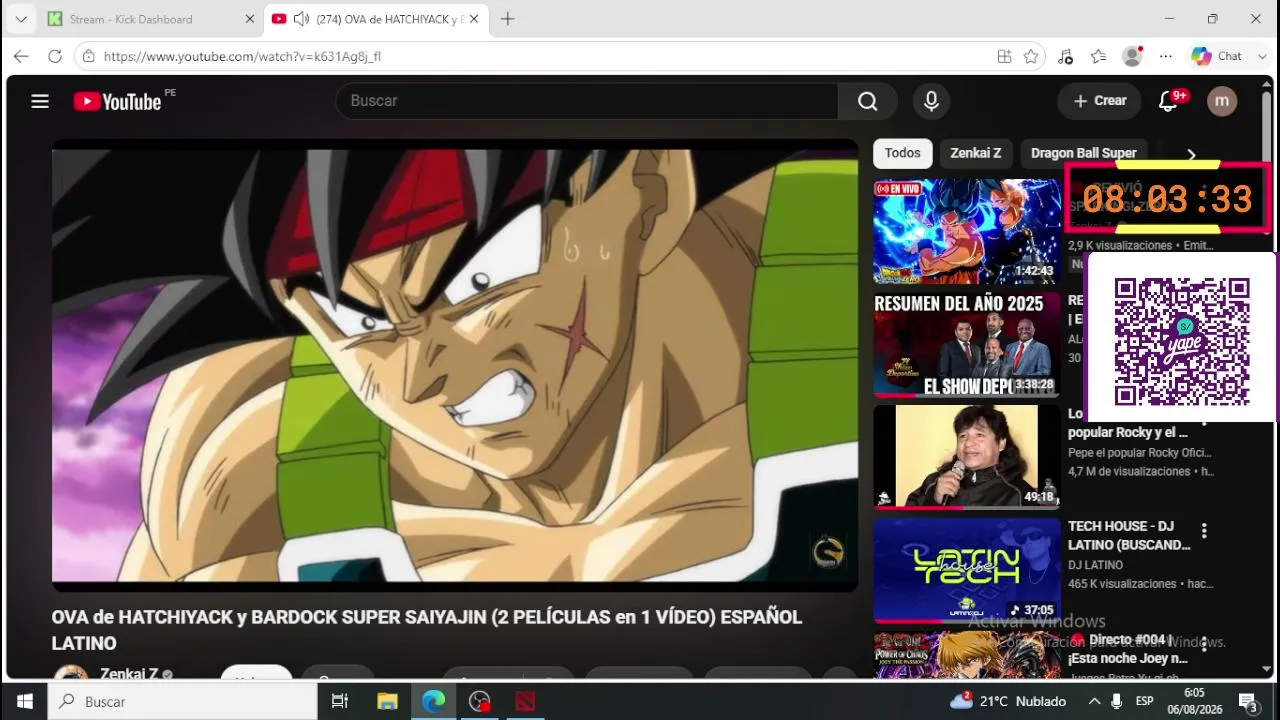The image size is (1280, 720).
Task: Open File Explorer from the taskbar
Action: (387, 702)
